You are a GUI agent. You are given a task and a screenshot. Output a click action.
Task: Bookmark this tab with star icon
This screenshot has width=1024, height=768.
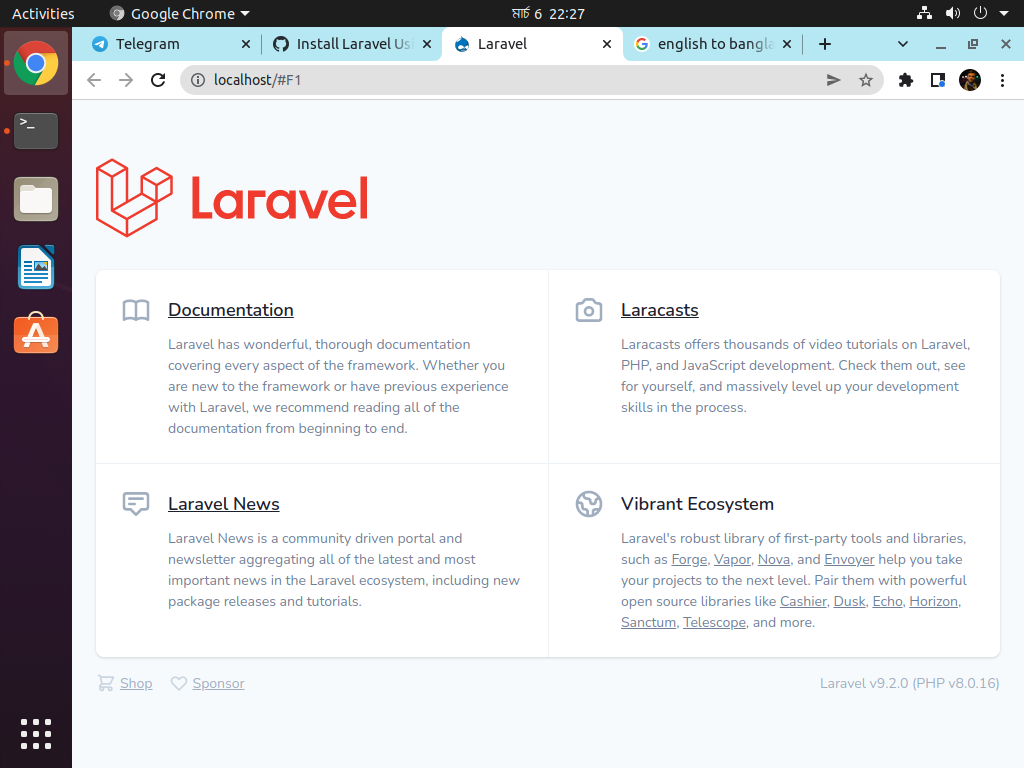pos(866,80)
